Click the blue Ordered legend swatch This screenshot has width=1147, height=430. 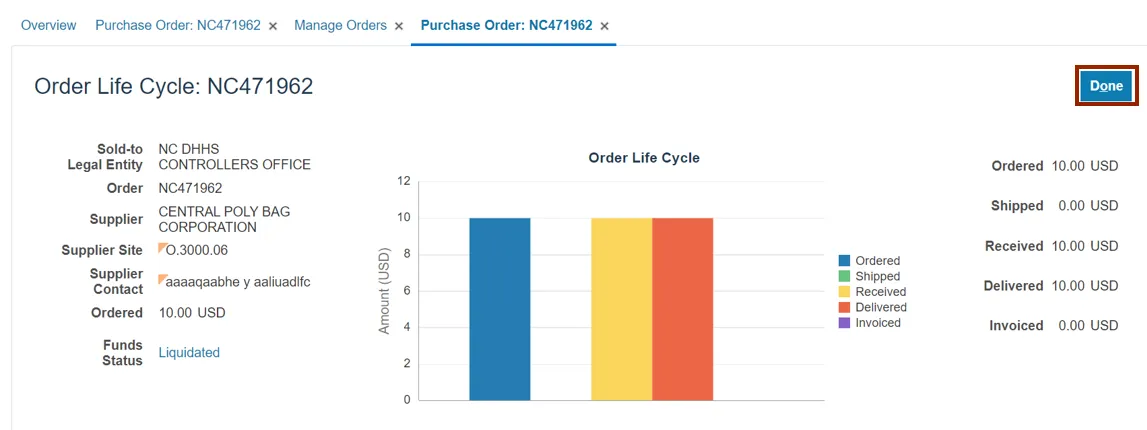[x=845, y=261]
